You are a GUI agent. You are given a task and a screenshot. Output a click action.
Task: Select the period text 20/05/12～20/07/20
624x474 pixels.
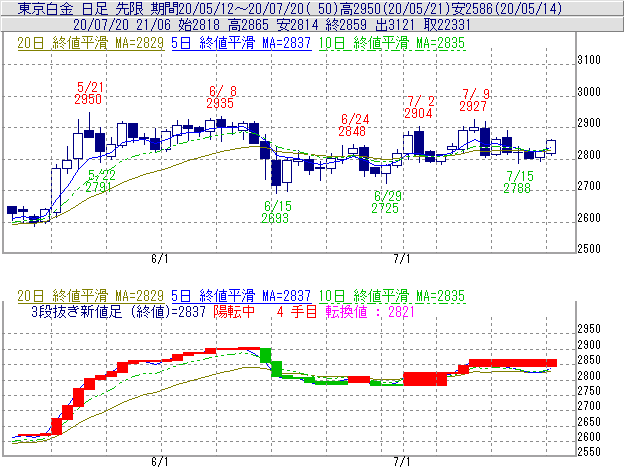coord(241,8)
